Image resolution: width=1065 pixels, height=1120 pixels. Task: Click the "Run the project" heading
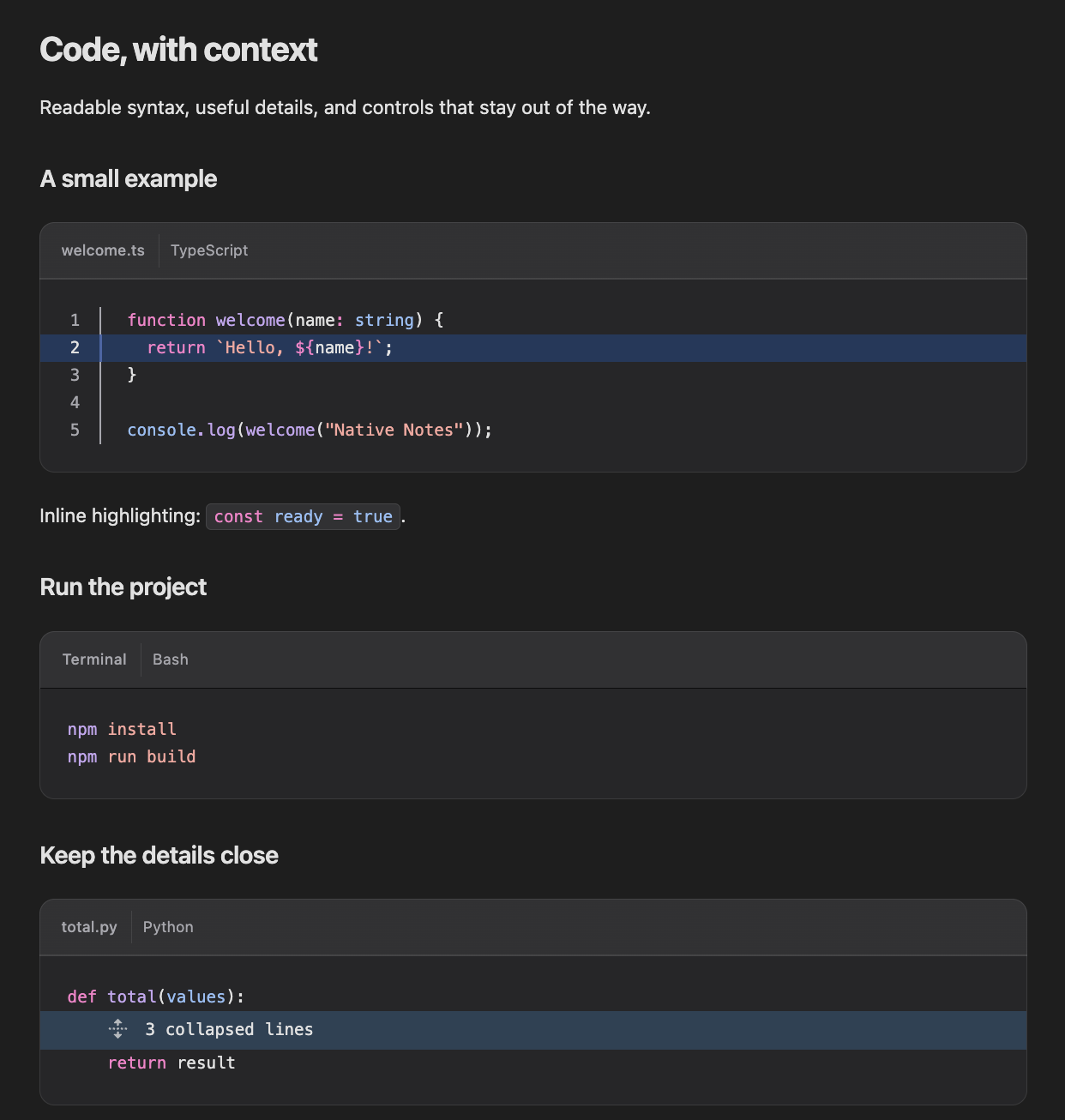123,587
